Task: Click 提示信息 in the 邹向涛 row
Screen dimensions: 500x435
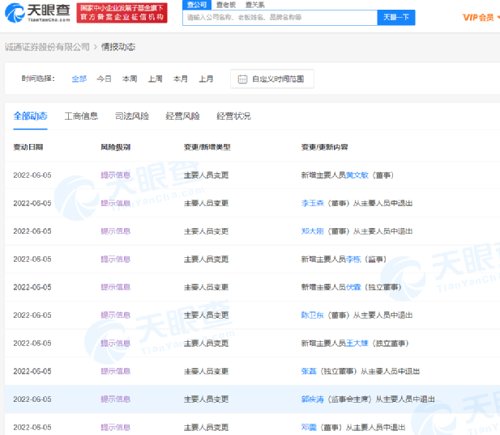Action: tap(116, 399)
